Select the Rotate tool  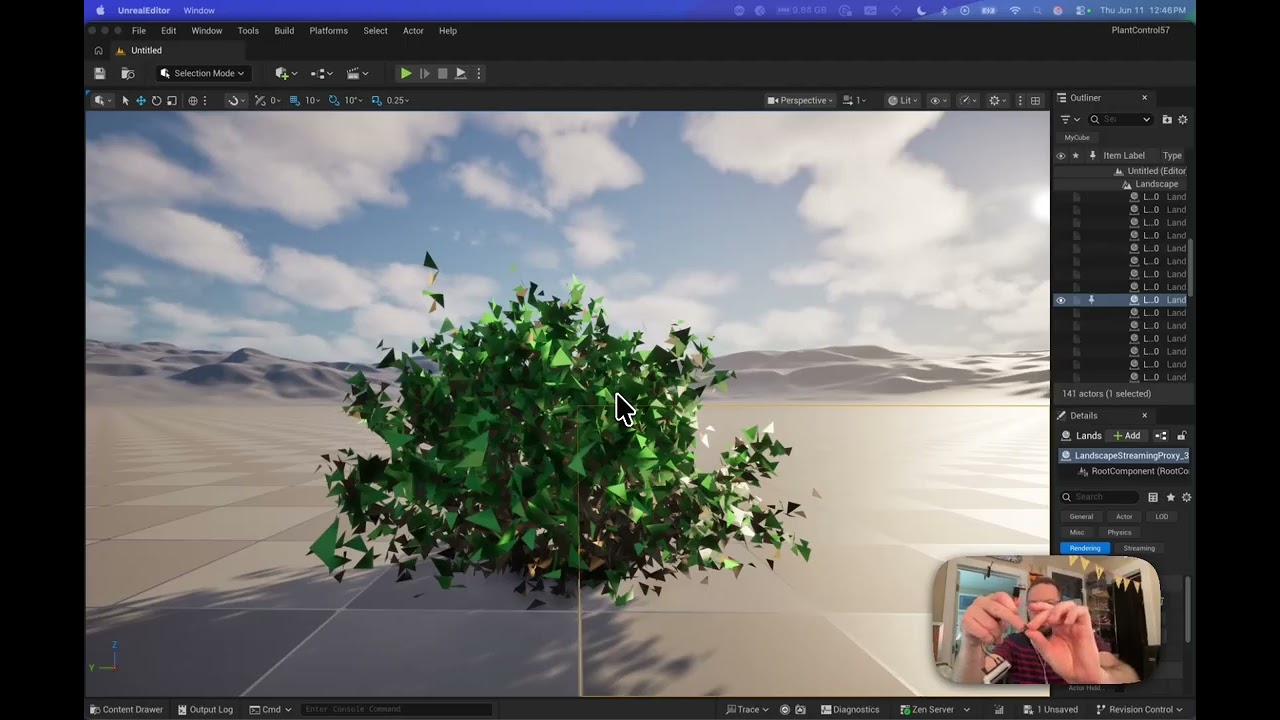click(156, 100)
